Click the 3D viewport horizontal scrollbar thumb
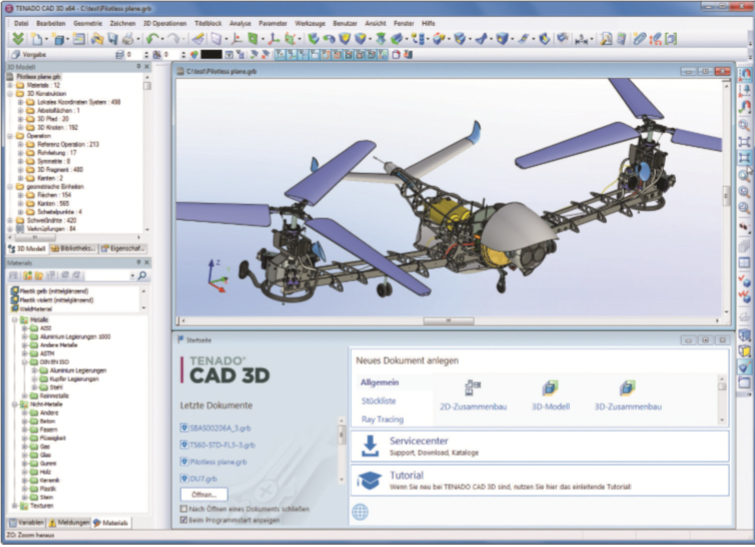The height and width of the screenshot is (547, 755). click(x=448, y=321)
